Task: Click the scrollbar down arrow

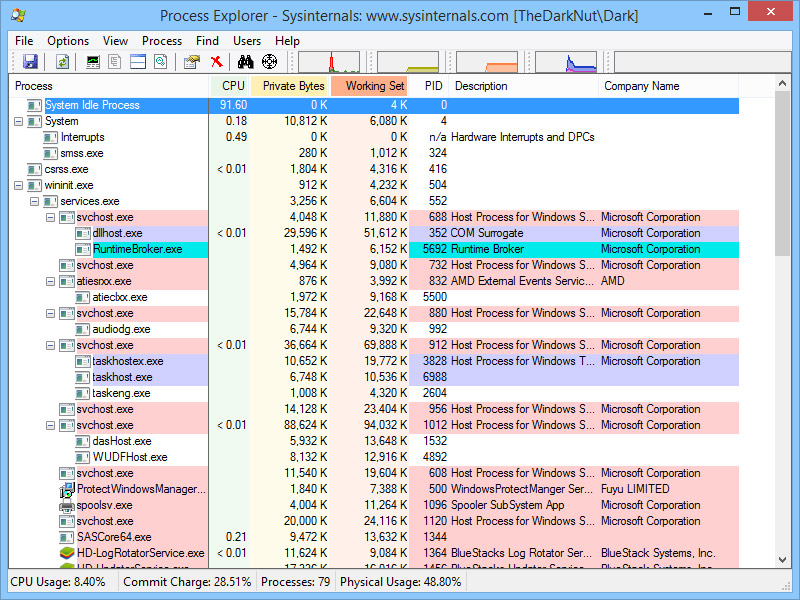Action: (x=782, y=560)
